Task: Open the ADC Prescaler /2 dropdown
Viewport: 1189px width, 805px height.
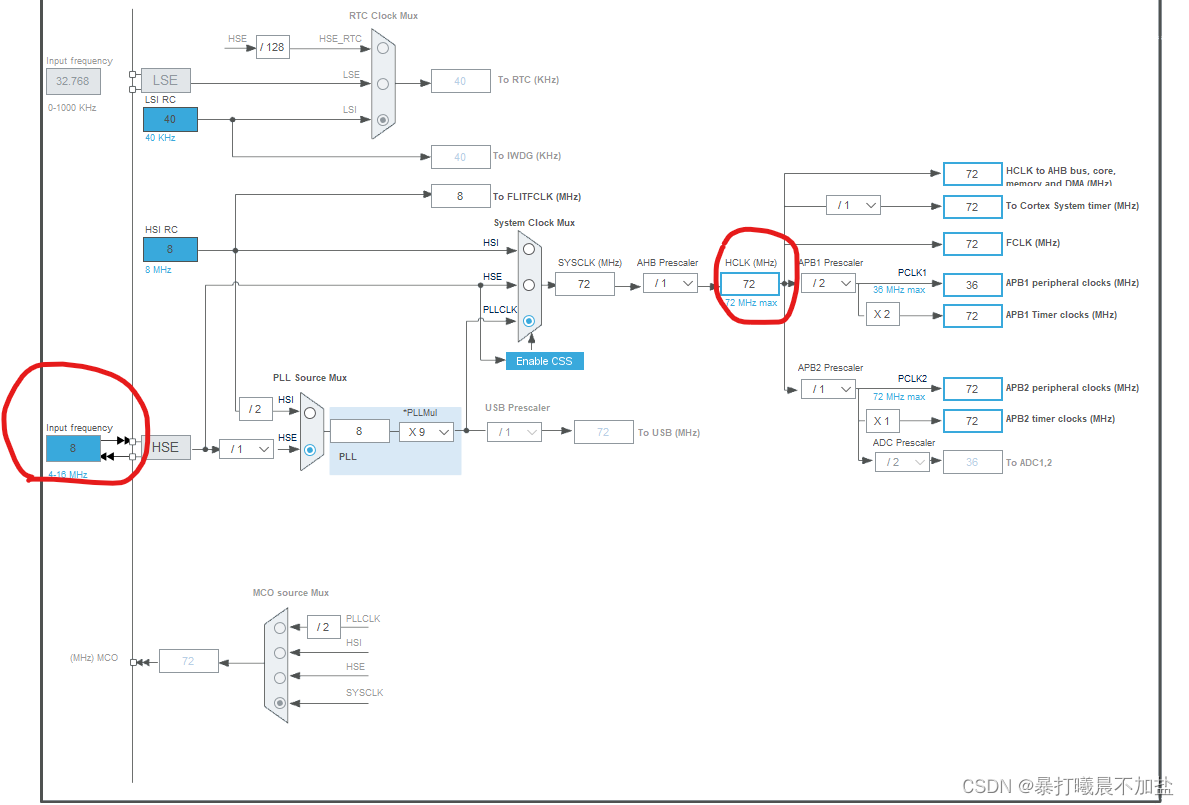Action: click(901, 461)
